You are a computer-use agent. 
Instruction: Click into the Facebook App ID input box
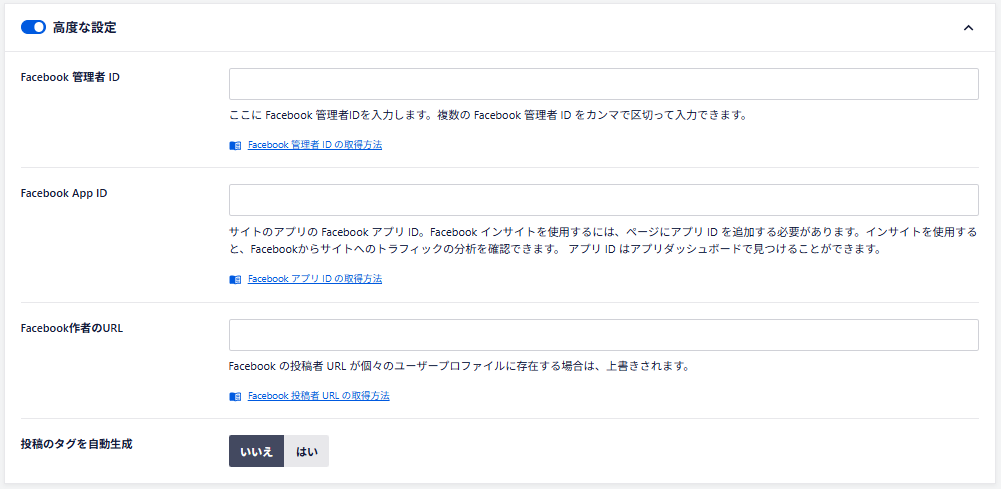point(603,200)
